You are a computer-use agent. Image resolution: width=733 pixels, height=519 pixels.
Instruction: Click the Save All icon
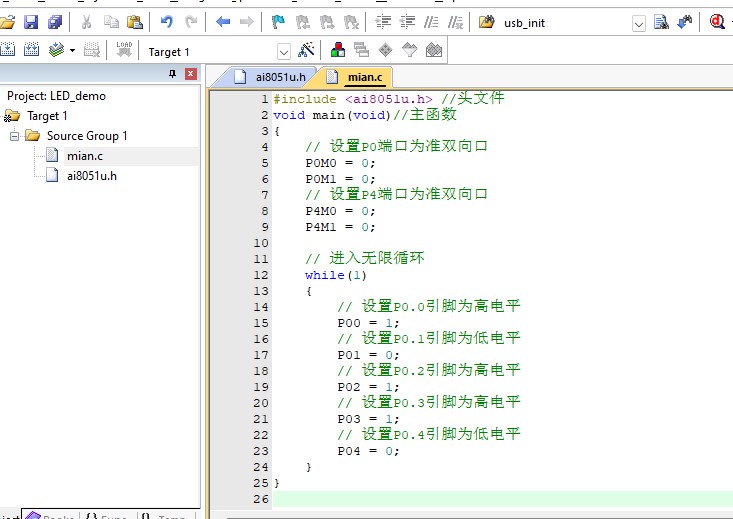[x=54, y=21]
